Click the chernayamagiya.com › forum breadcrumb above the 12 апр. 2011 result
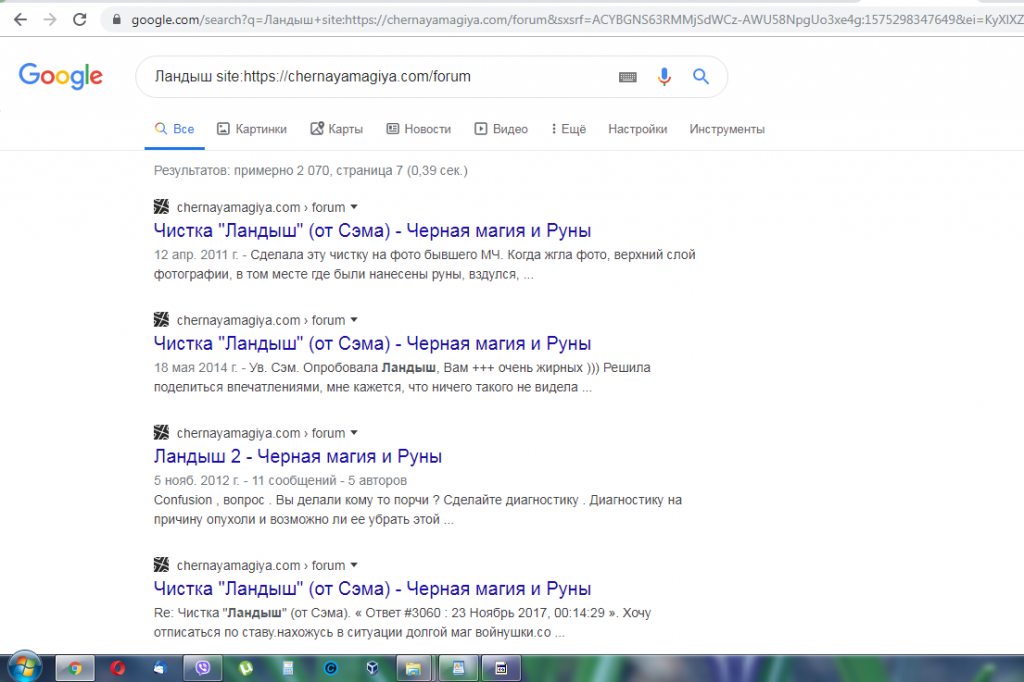This screenshot has height=682, width=1024. 261,207
